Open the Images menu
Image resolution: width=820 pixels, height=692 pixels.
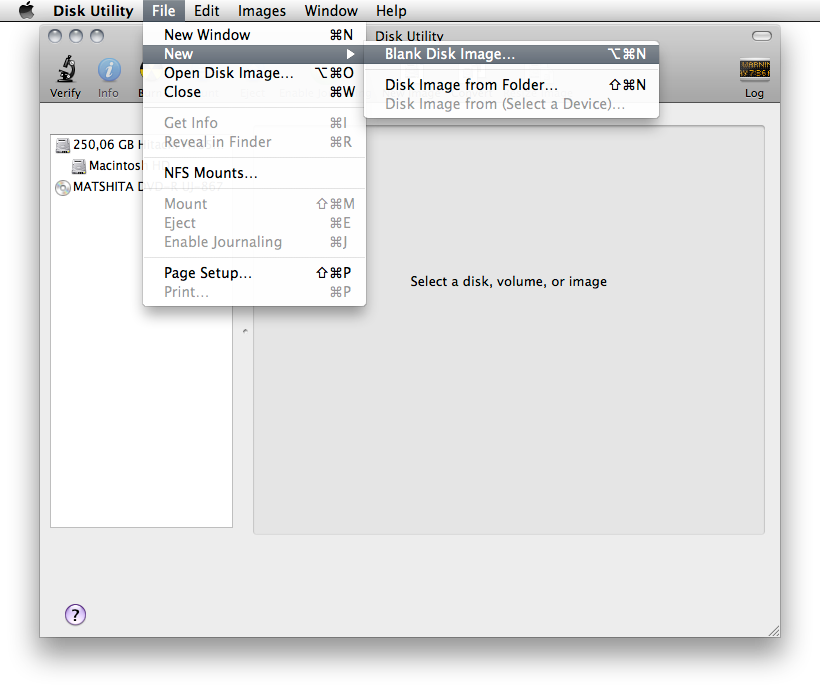(261, 10)
